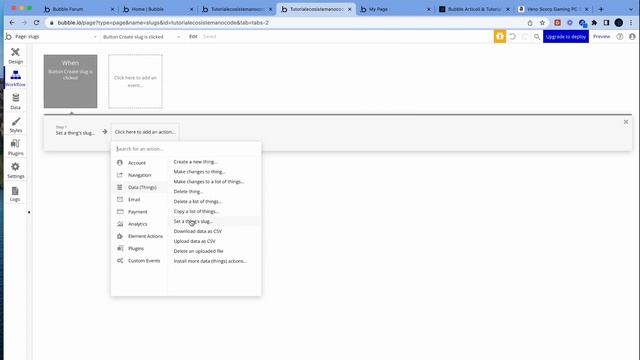640x360 pixels.
Task: Switch to the Bubble Articoli & Tutorial browser tab
Action: point(474,9)
